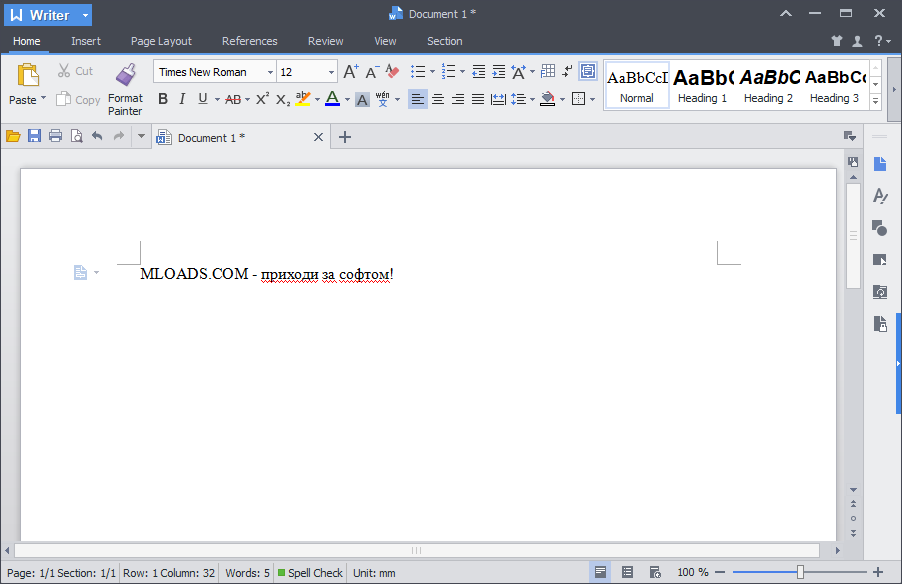This screenshot has width=902, height=584.
Task: Toggle show/hide paragraph marks
Action: coord(567,71)
